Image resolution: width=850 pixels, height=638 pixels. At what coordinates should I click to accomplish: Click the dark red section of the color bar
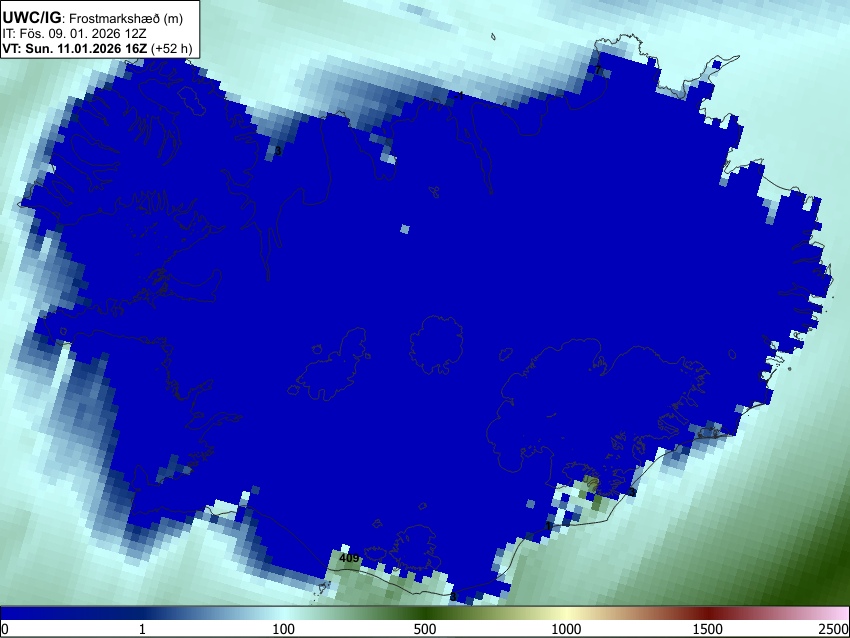click(x=708, y=613)
